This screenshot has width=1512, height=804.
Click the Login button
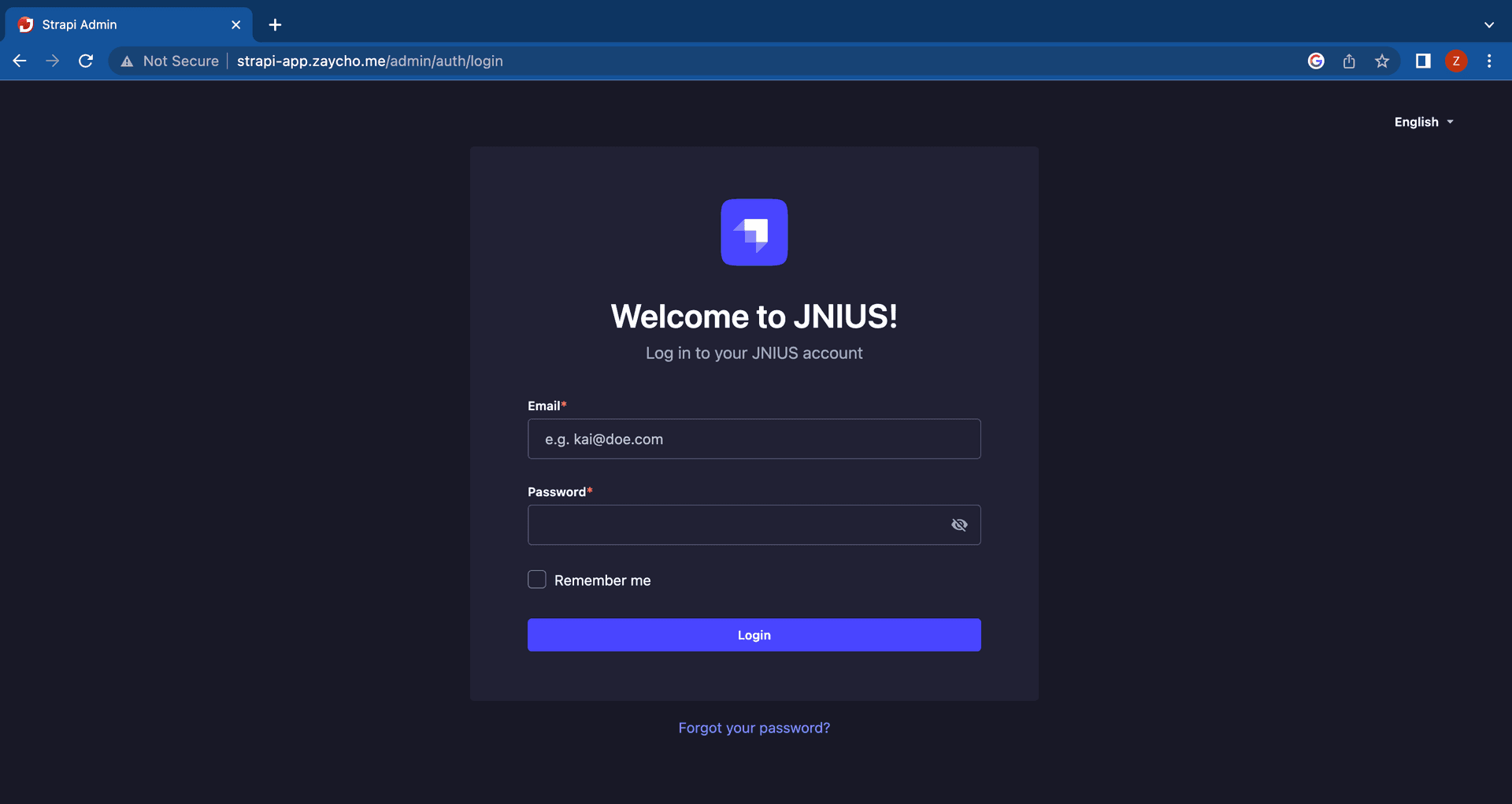pyautogui.click(x=754, y=635)
